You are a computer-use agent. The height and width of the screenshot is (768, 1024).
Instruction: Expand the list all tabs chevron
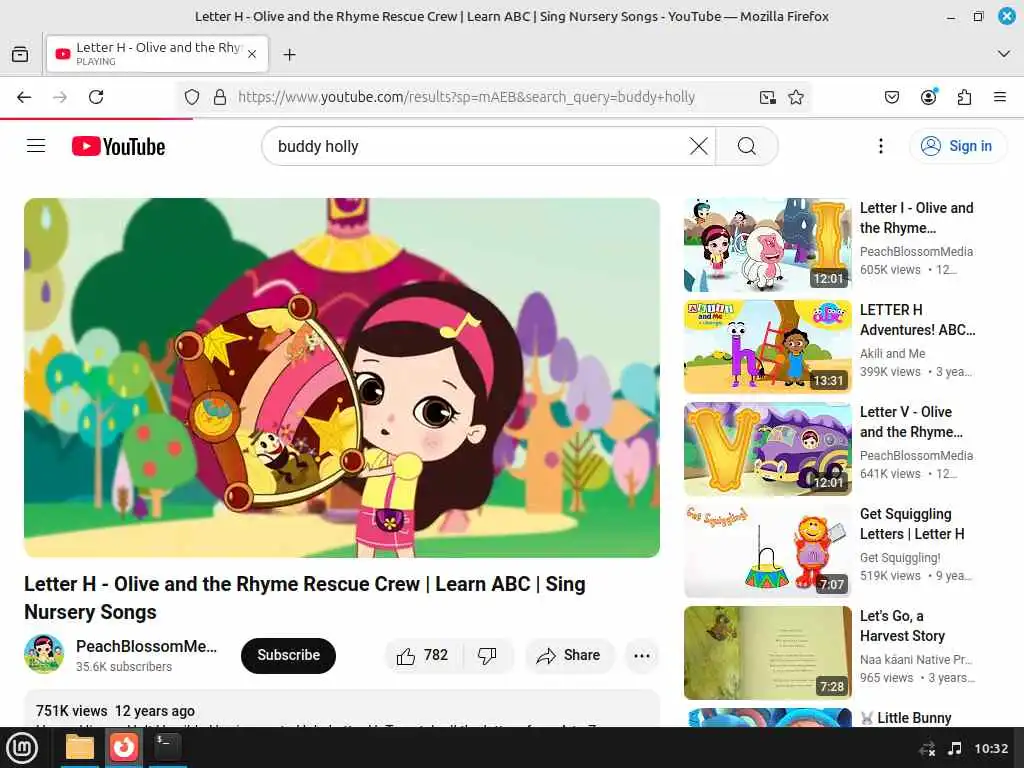pos(1004,54)
